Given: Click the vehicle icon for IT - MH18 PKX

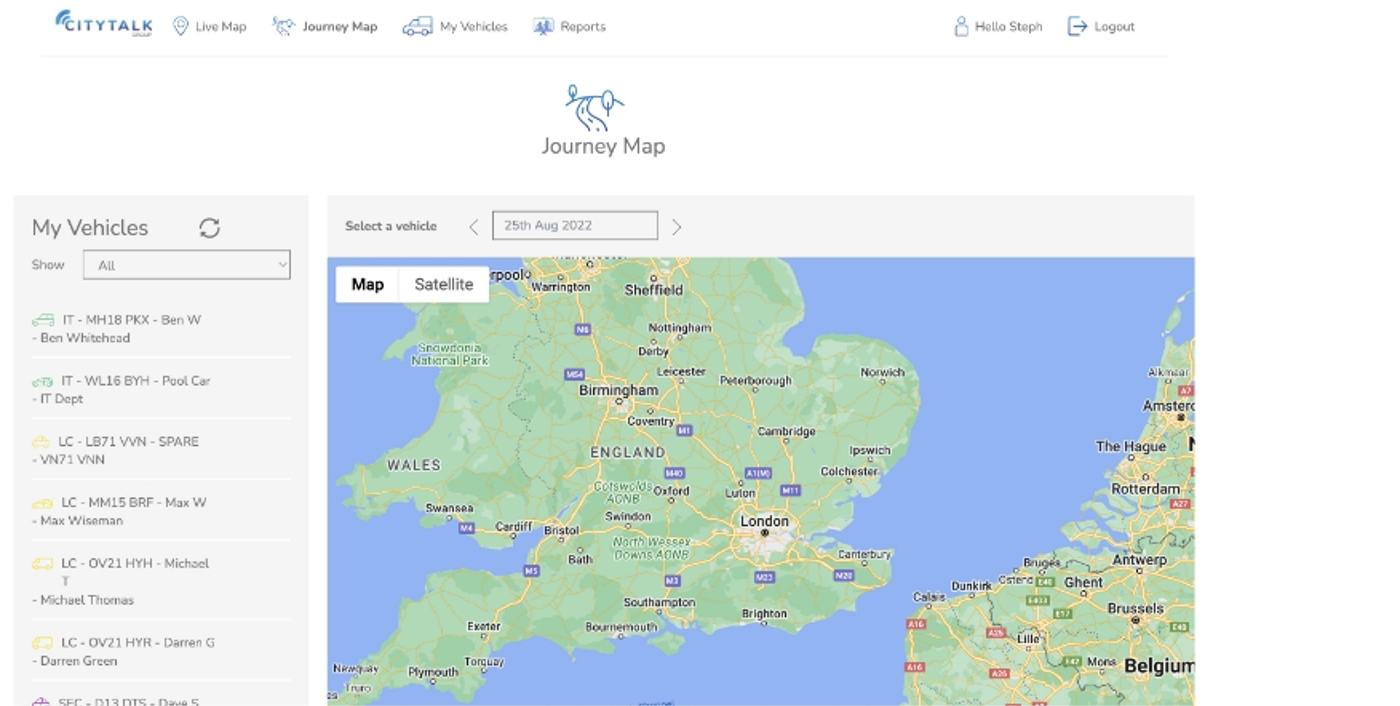Looking at the screenshot, I should (43, 321).
